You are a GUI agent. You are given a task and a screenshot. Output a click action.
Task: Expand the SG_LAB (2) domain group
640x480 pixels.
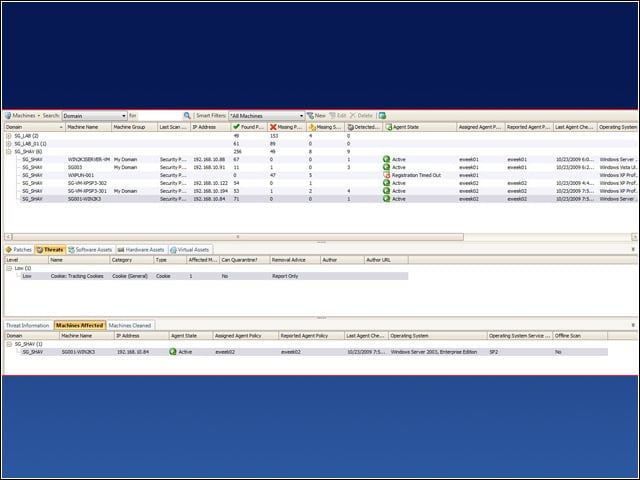pyautogui.click(x=9, y=136)
